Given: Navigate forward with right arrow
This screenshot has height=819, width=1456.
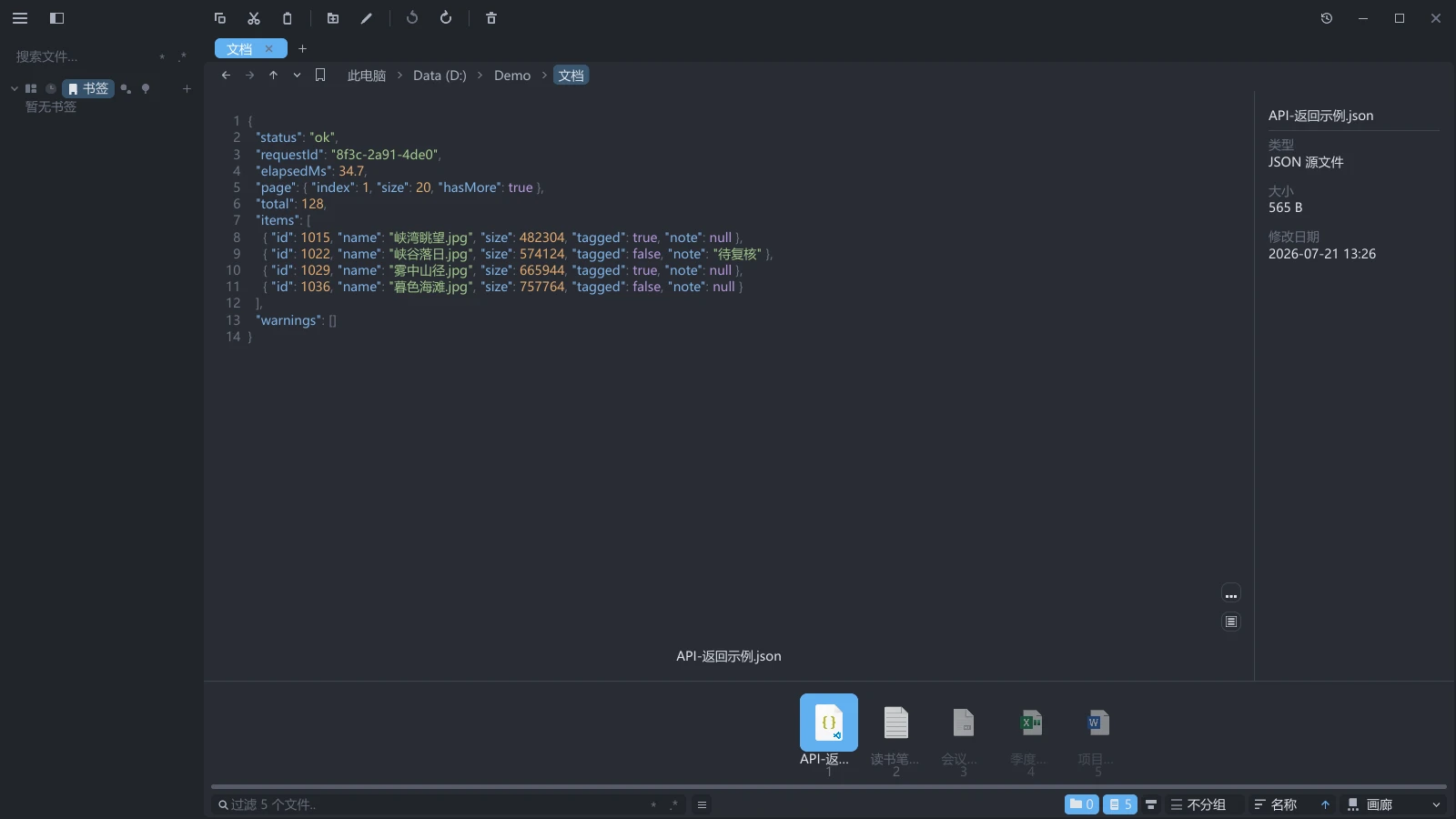Looking at the screenshot, I should [x=249, y=76].
